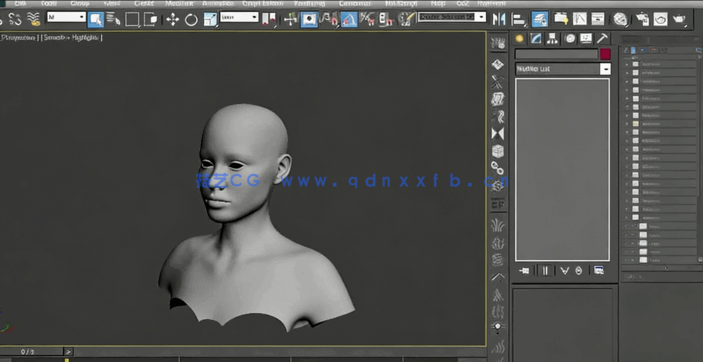Image resolution: width=703 pixels, height=362 pixels.
Task: Click the box icon in vertical toolbar
Action: tap(498, 151)
